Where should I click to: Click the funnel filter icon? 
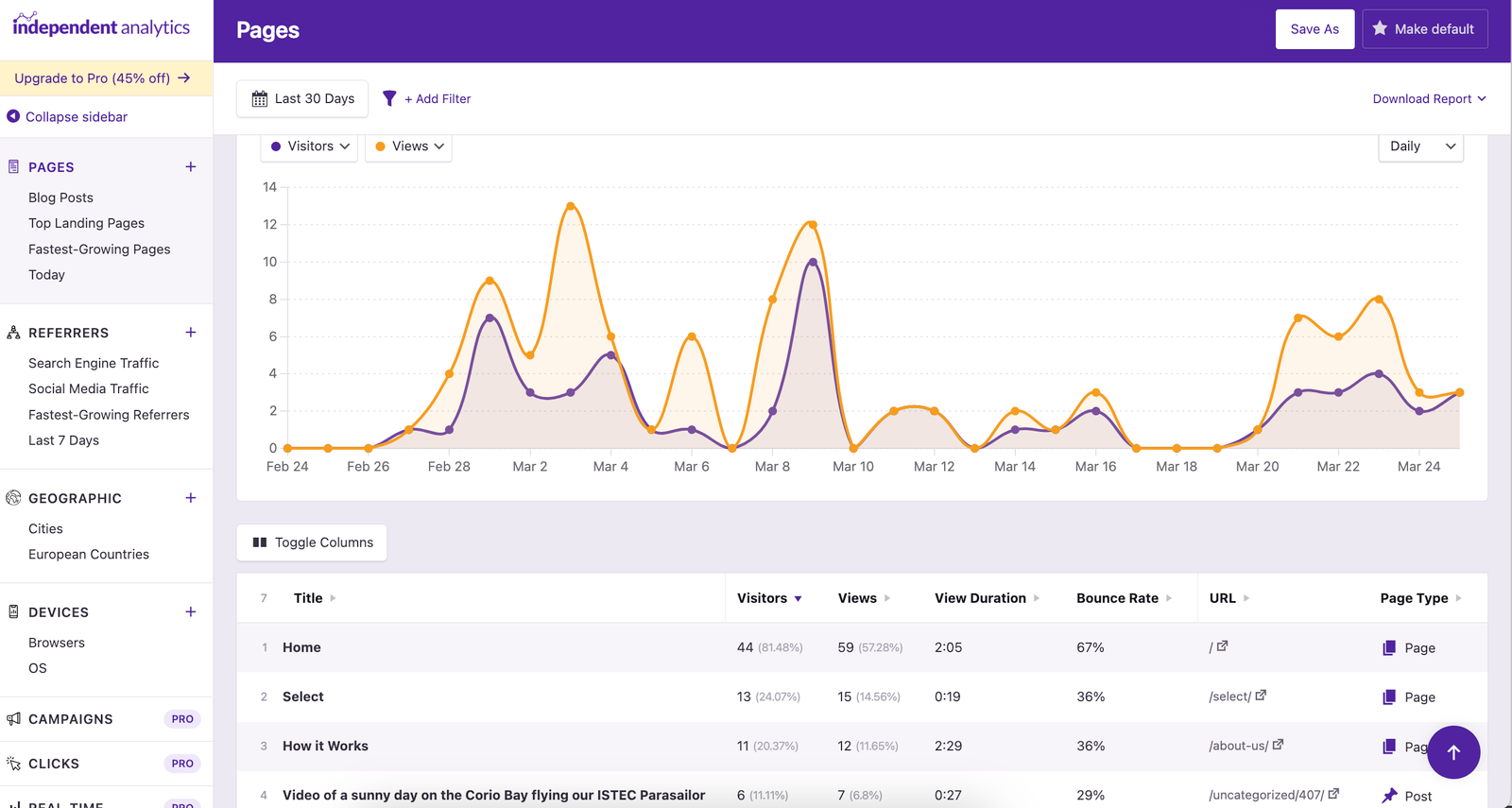click(x=389, y=98)
